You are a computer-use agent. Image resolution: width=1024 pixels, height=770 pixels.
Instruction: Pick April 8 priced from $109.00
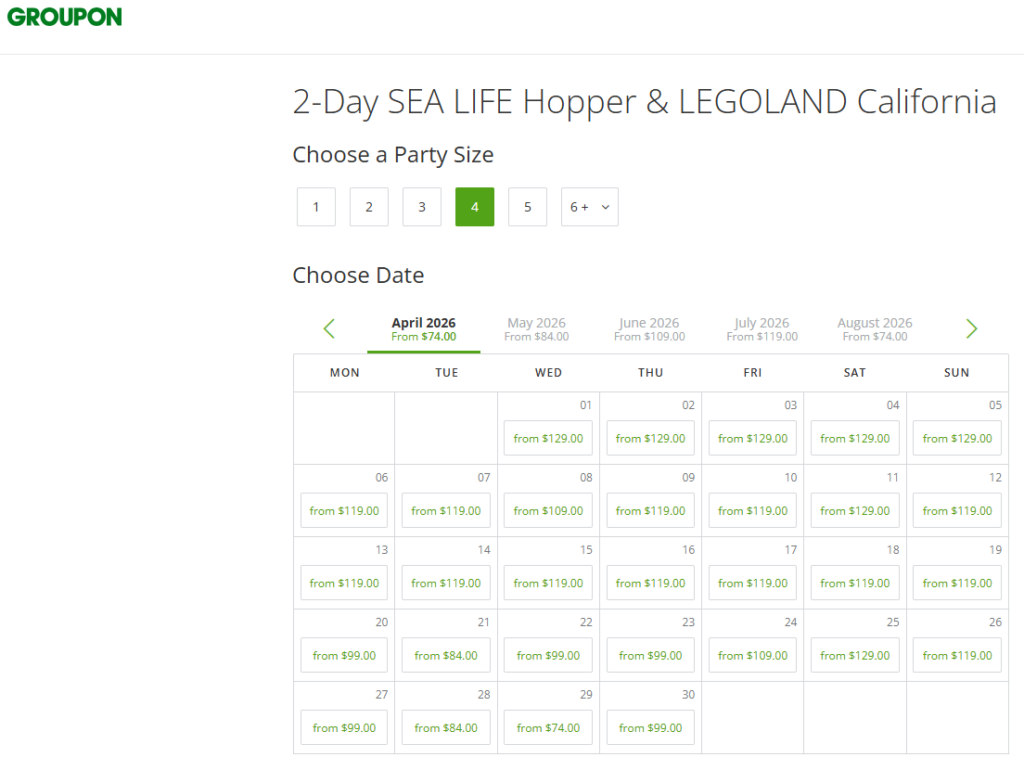[x=548, y=511]
